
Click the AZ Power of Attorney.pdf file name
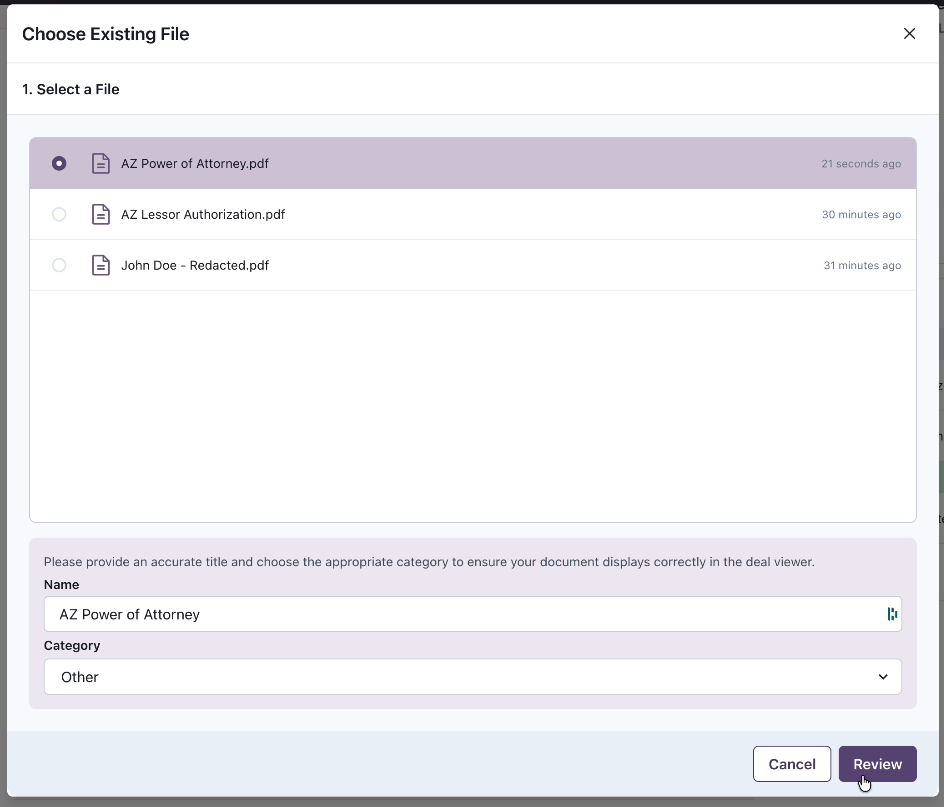point(195,163)
